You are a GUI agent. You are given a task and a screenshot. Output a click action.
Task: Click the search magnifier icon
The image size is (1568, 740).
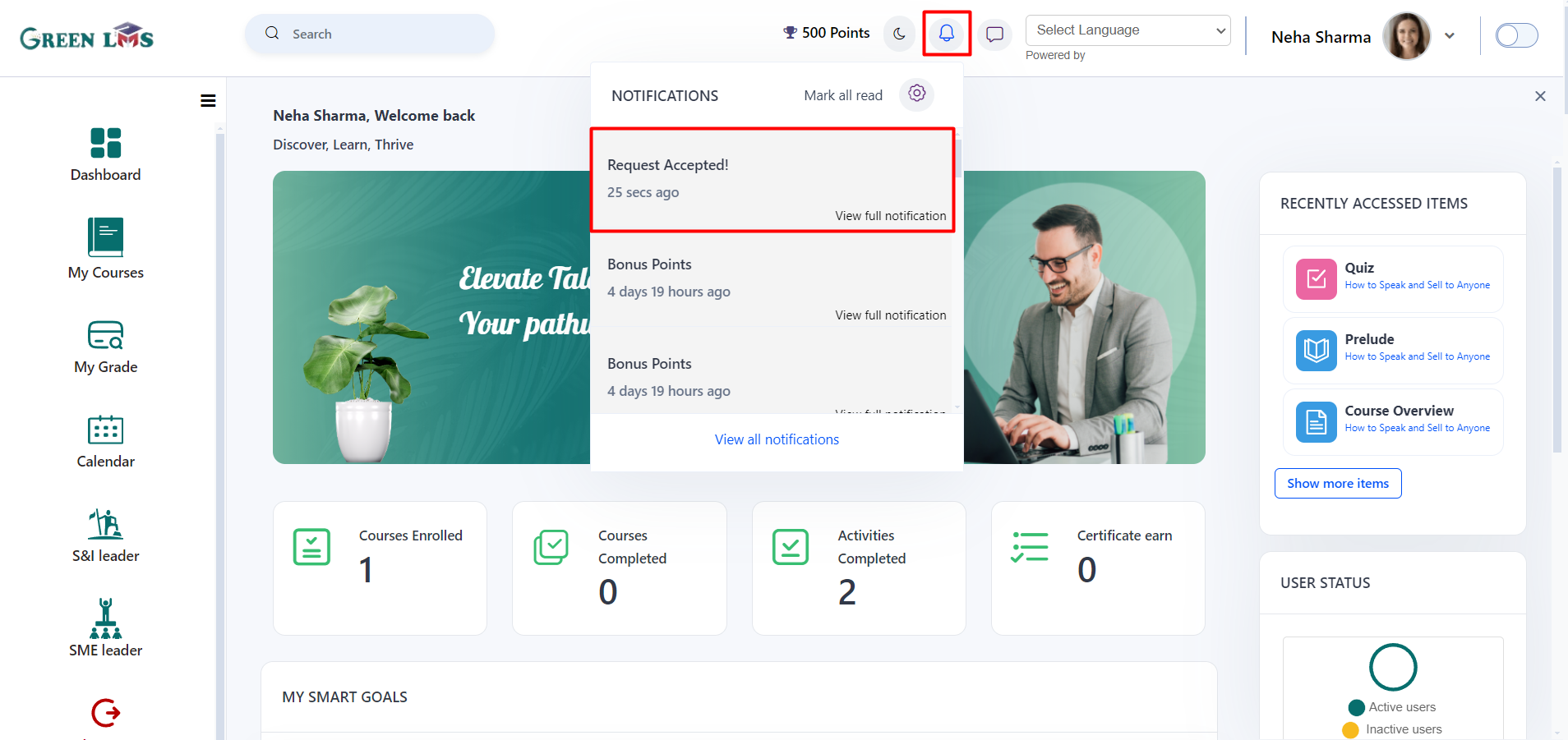click(272, 34)
